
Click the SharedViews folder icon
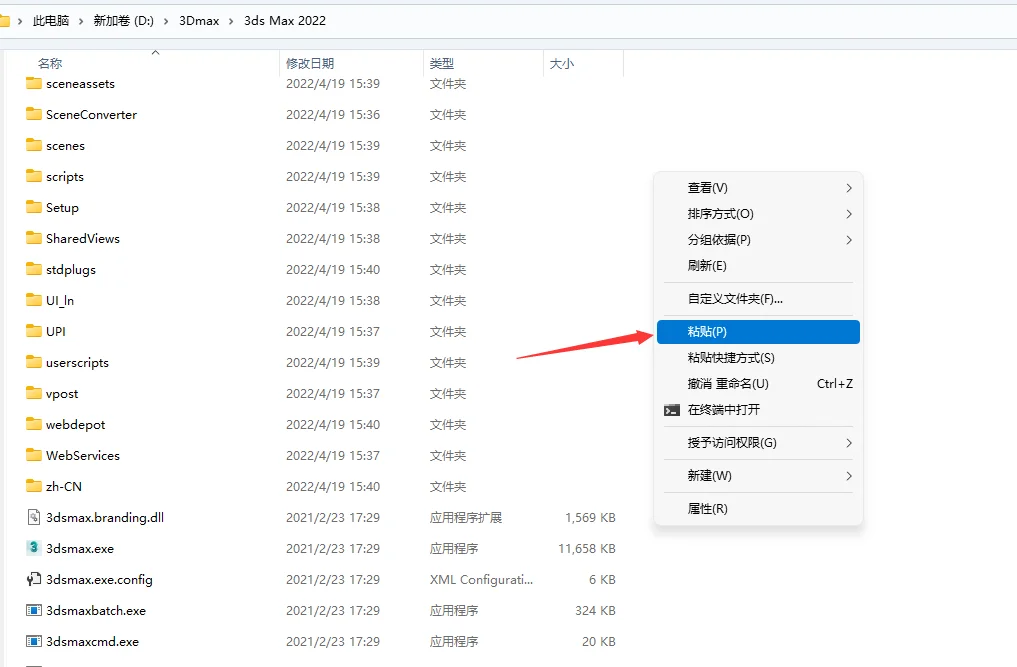point(34,238)
